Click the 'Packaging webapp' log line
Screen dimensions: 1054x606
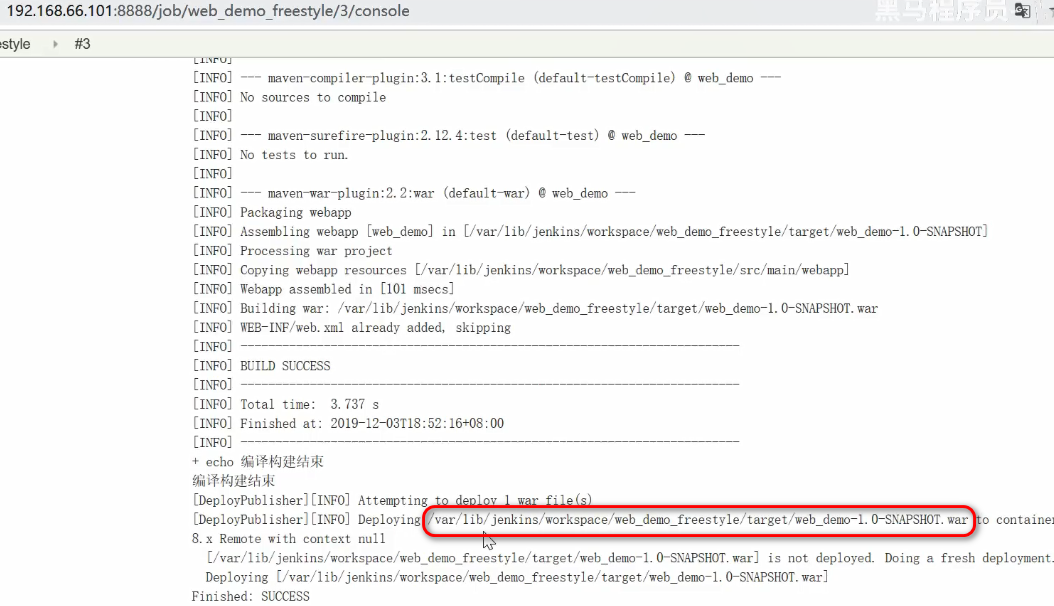coord(272,213)
